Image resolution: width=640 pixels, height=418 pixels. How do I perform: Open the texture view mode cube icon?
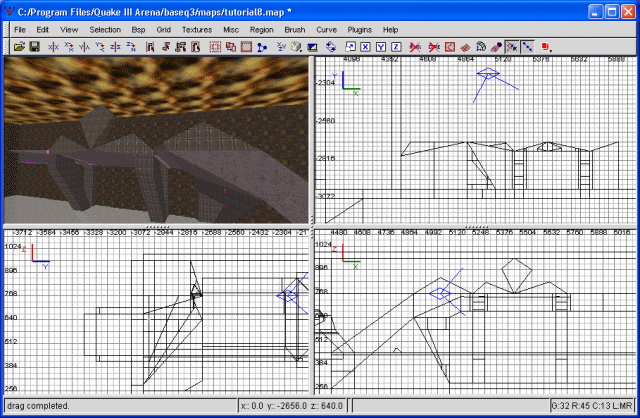(297, 47)
